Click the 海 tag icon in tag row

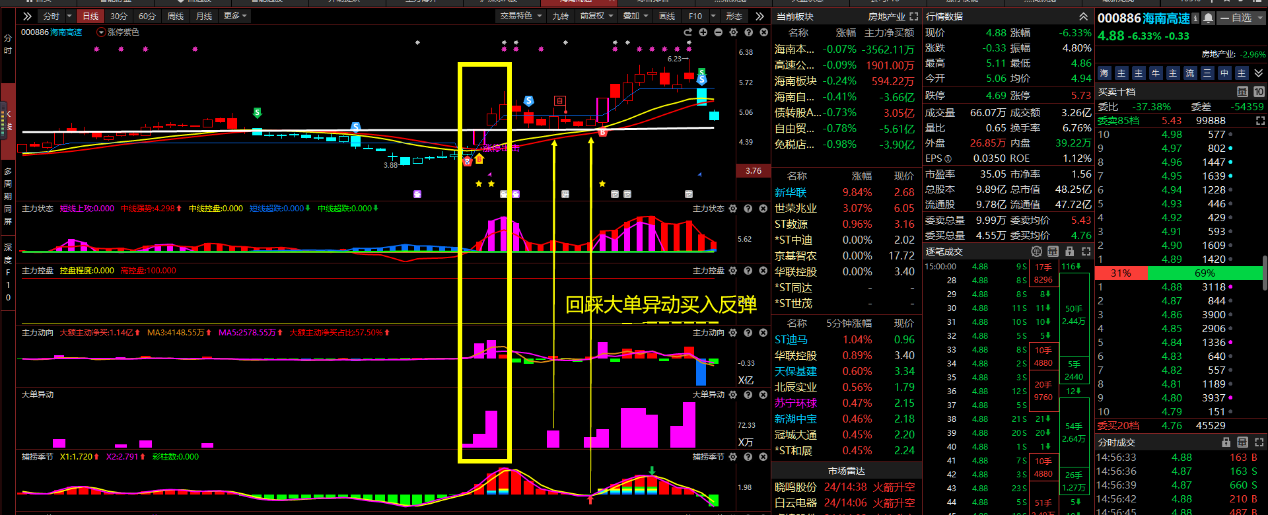click(1104, 73)
